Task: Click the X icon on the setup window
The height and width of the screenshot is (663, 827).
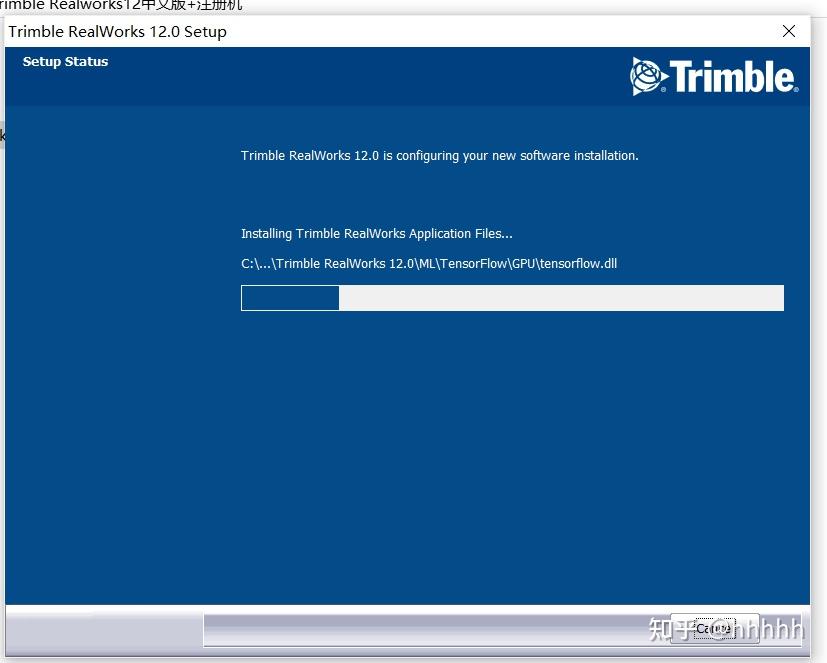Action: coord(789,31)
